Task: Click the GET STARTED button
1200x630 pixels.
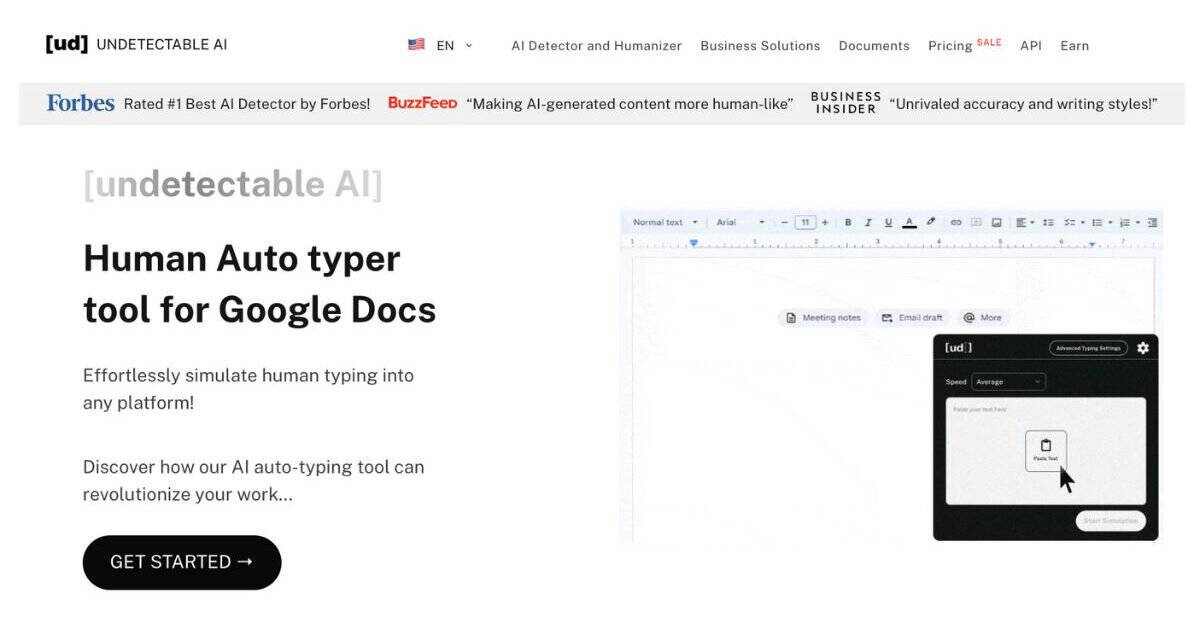Action: click(182, 562)
